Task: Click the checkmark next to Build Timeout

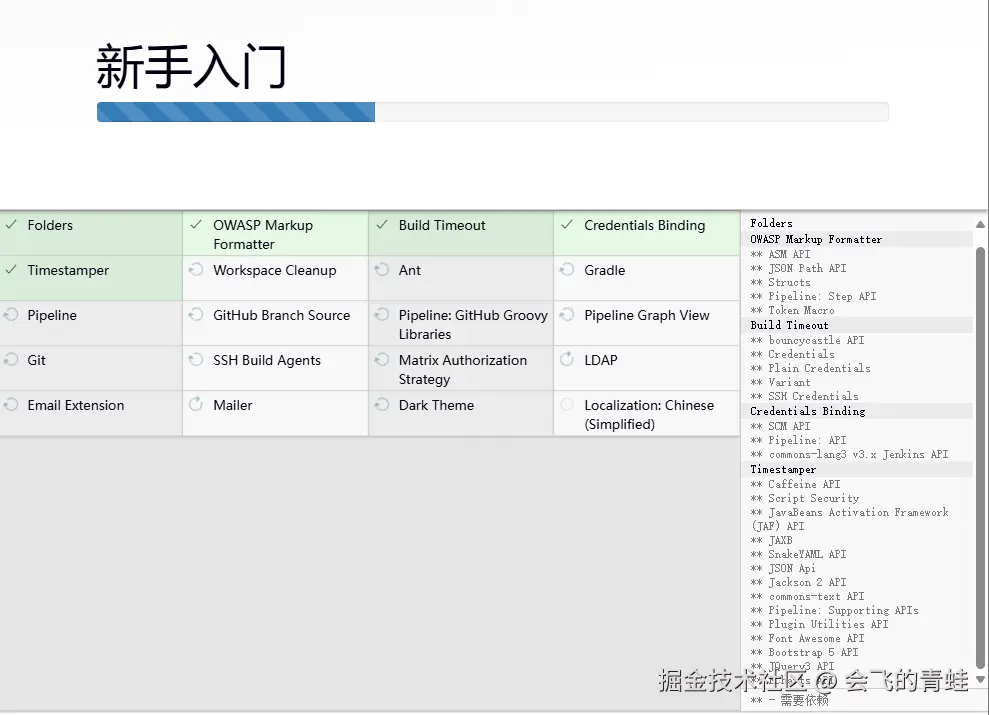Action: [x=382, y=224]
